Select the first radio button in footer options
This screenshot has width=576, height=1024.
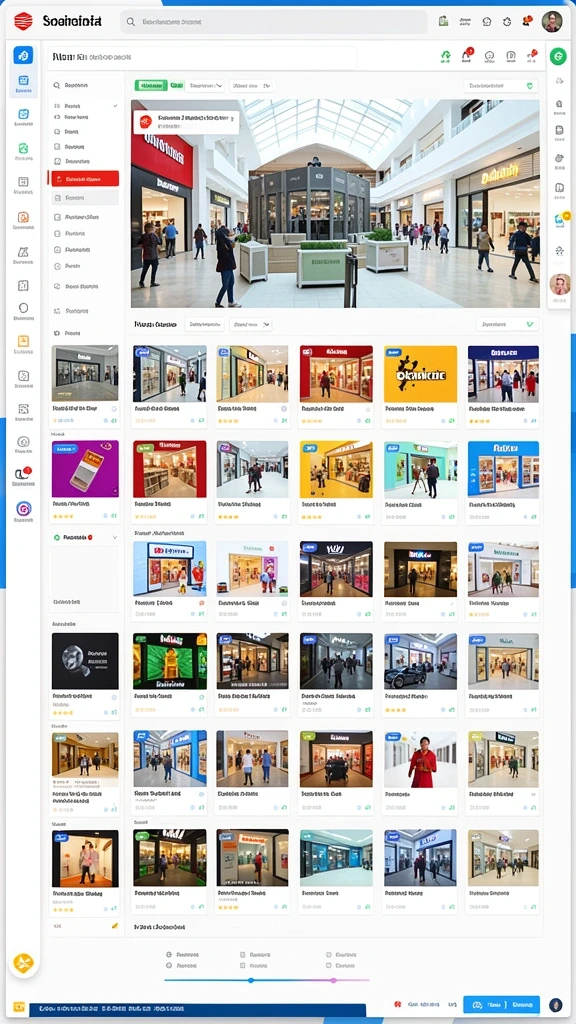tap(169, 954)
